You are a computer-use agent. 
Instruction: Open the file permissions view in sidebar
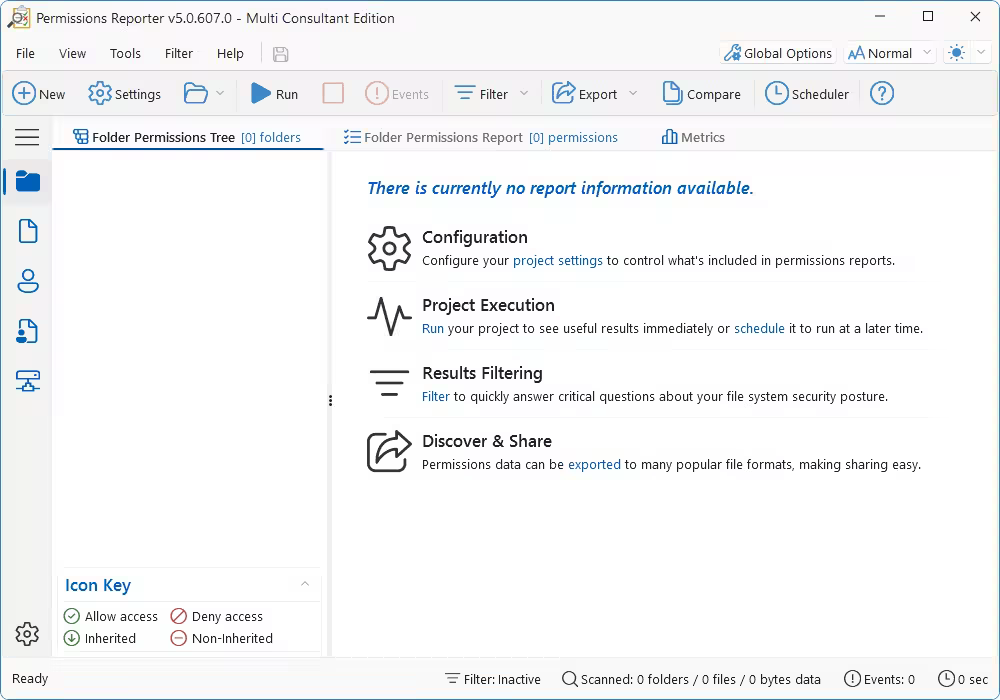coord(27,231)
